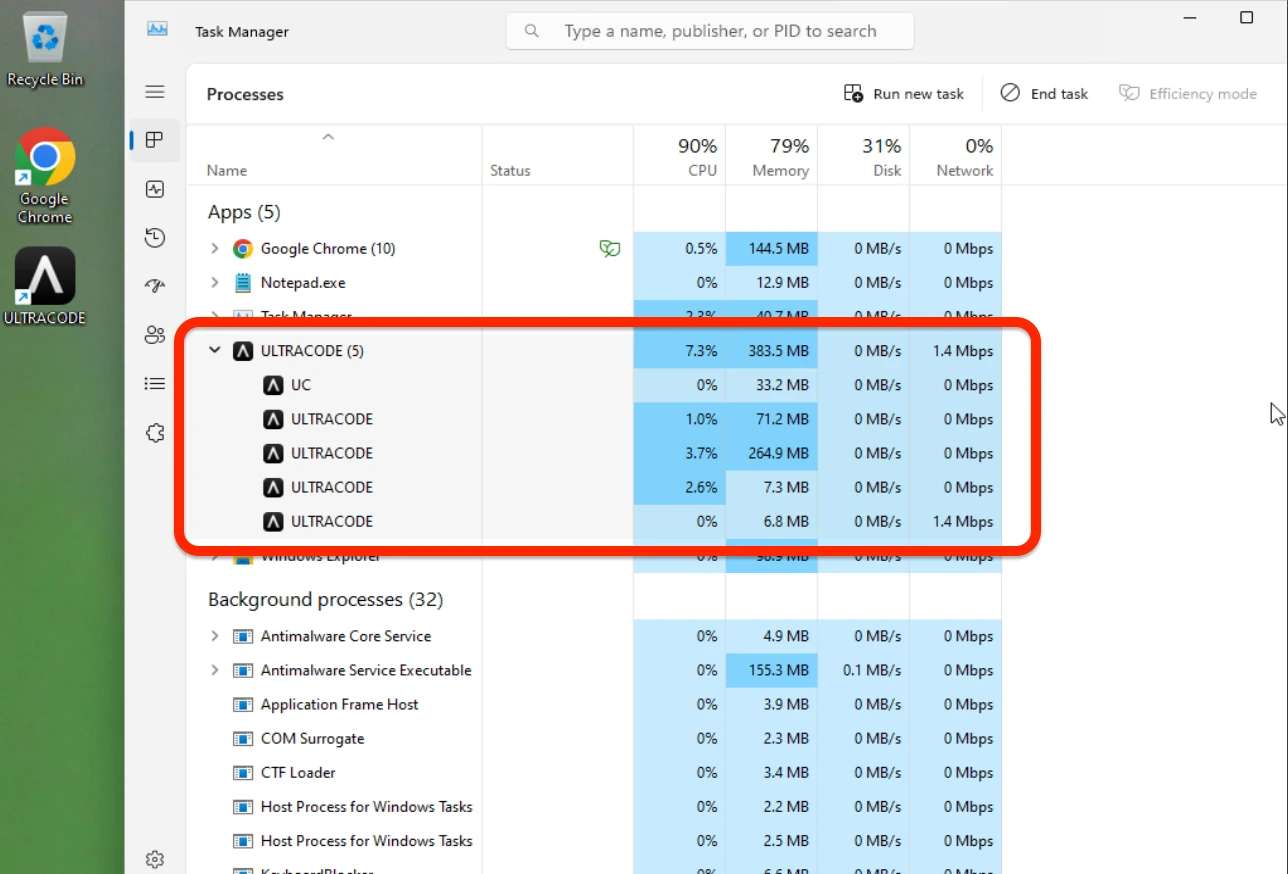Viewport: 1288px width, 874px height.
Task: Click the Antimalware Core Service icon
Action: pyautogui.click(x=243, y=636)
